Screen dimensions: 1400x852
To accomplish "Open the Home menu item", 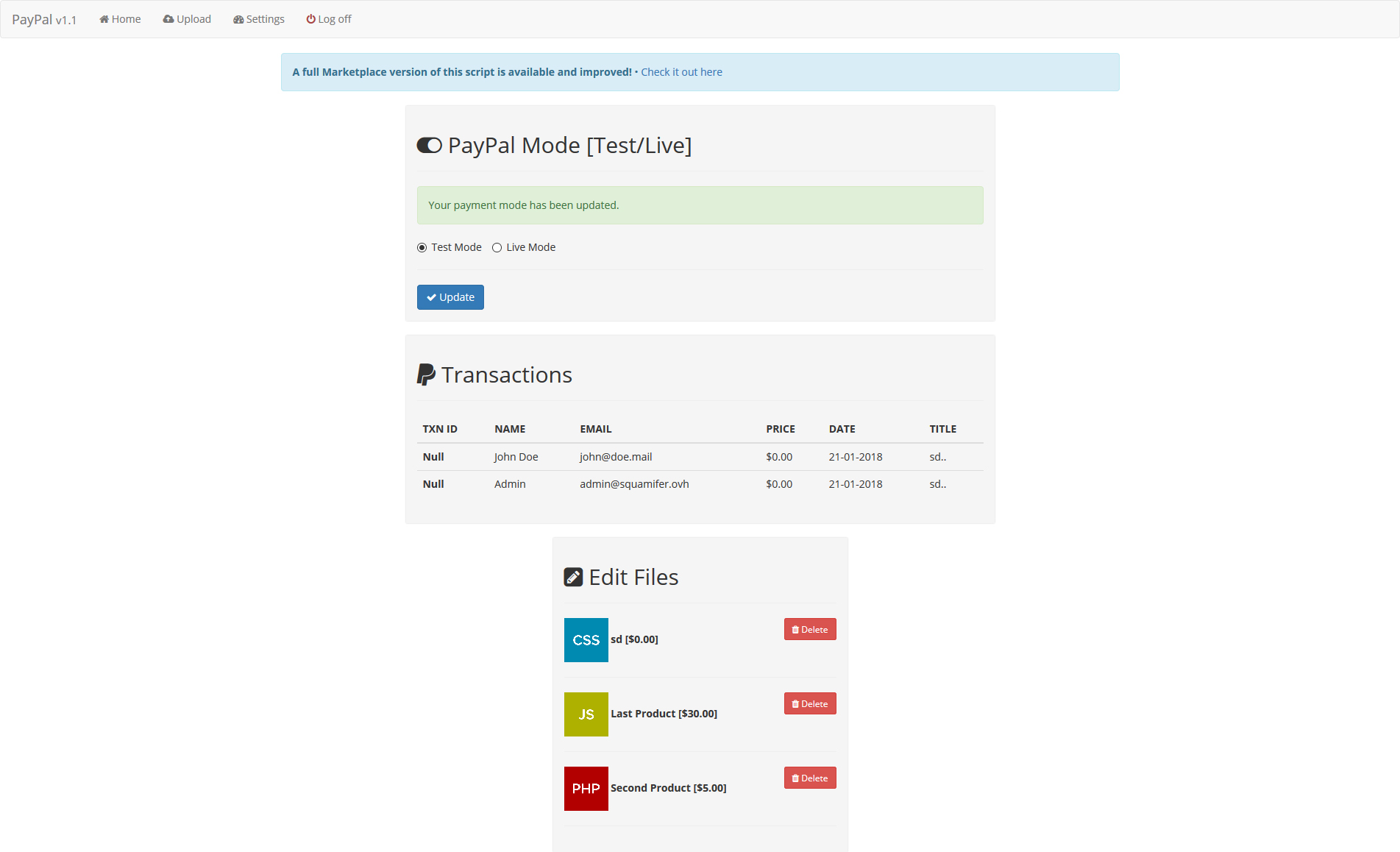I will pyautogui.click(x=120, y=19).
